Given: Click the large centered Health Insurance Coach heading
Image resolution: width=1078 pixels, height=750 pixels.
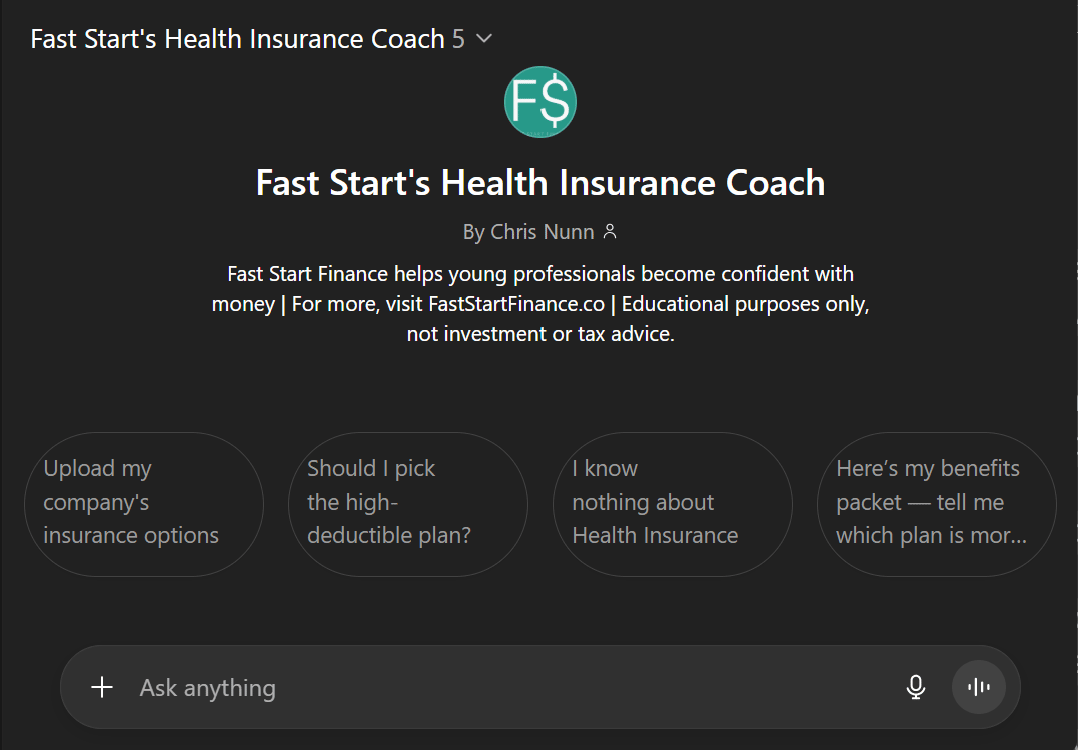Looking at the screenshot, I should point(540,183).
